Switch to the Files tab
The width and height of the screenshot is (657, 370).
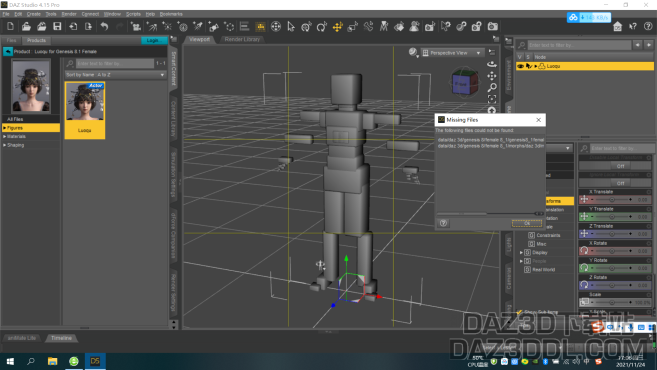(x=11, y=40)
